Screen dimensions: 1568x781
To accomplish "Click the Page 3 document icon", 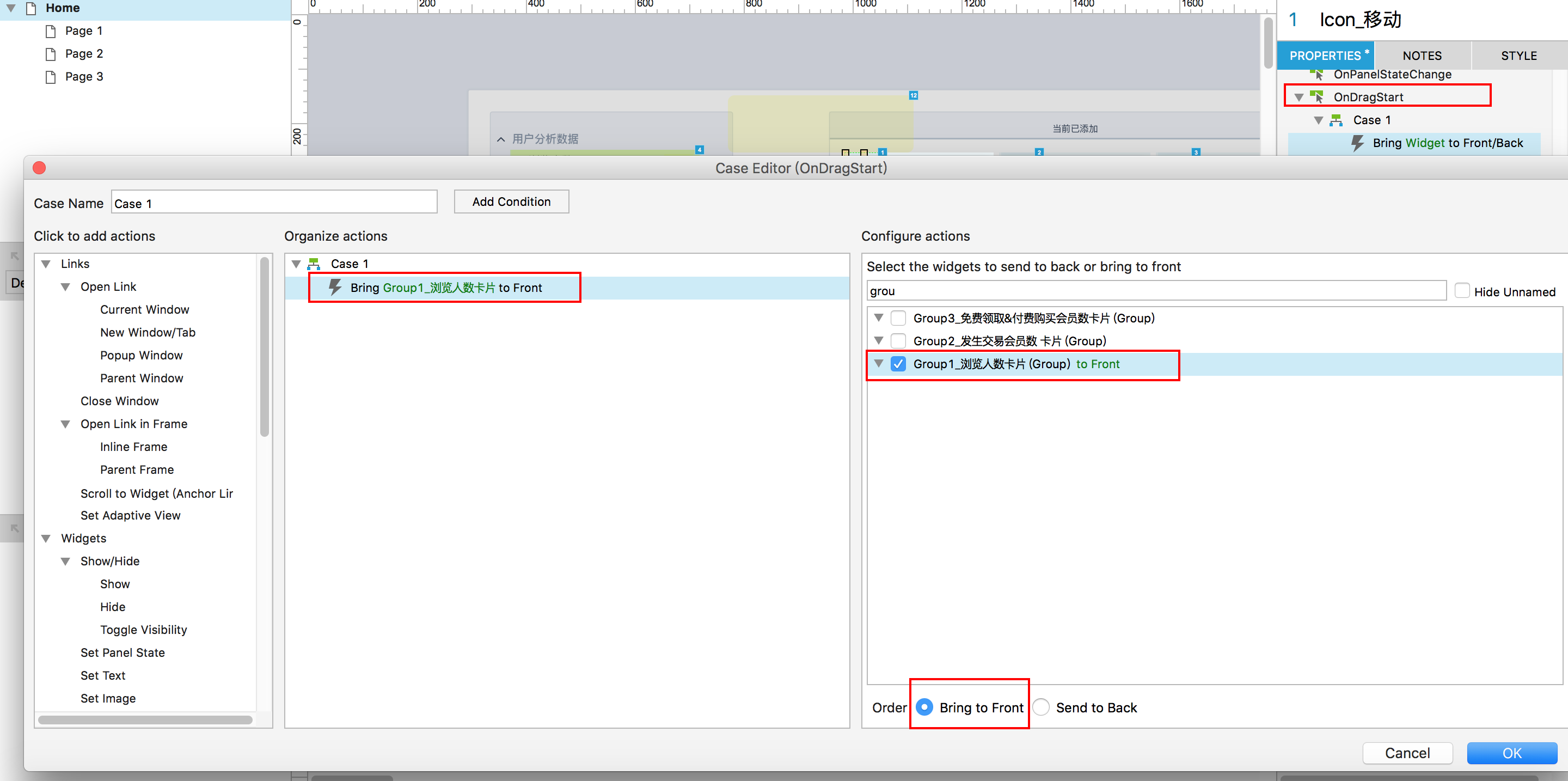I will click(x=51, y=77).
